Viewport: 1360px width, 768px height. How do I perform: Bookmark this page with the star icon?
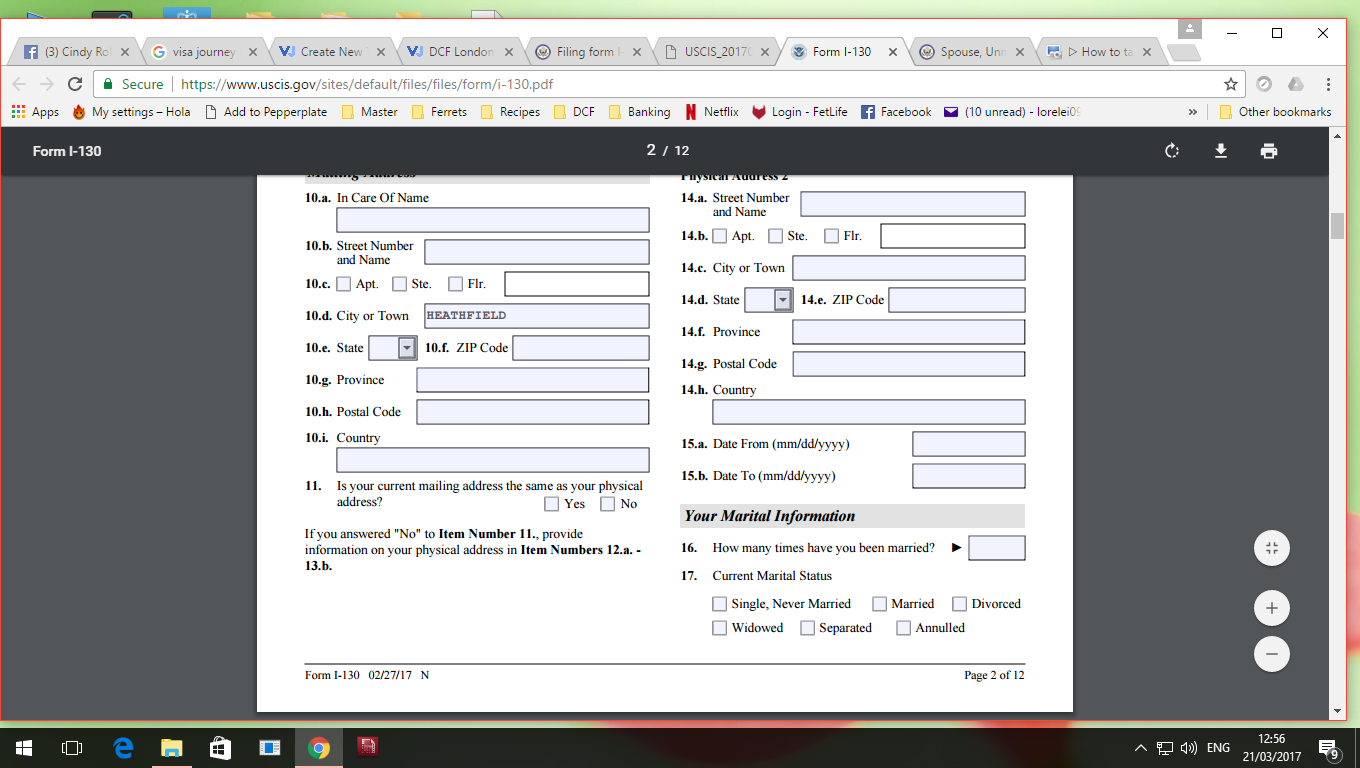[x=1231, y=84]
